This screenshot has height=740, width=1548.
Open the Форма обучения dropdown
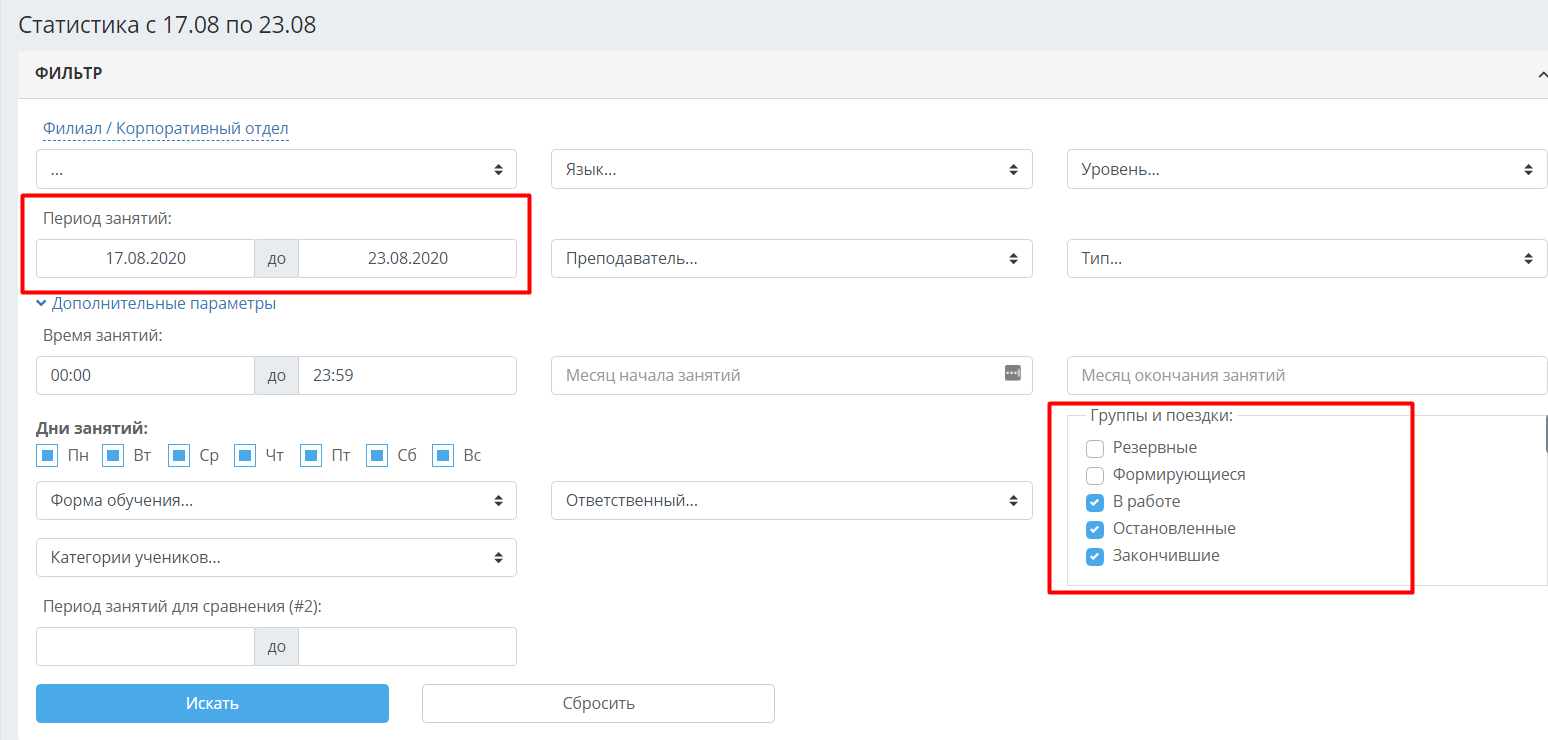(277, 501)
